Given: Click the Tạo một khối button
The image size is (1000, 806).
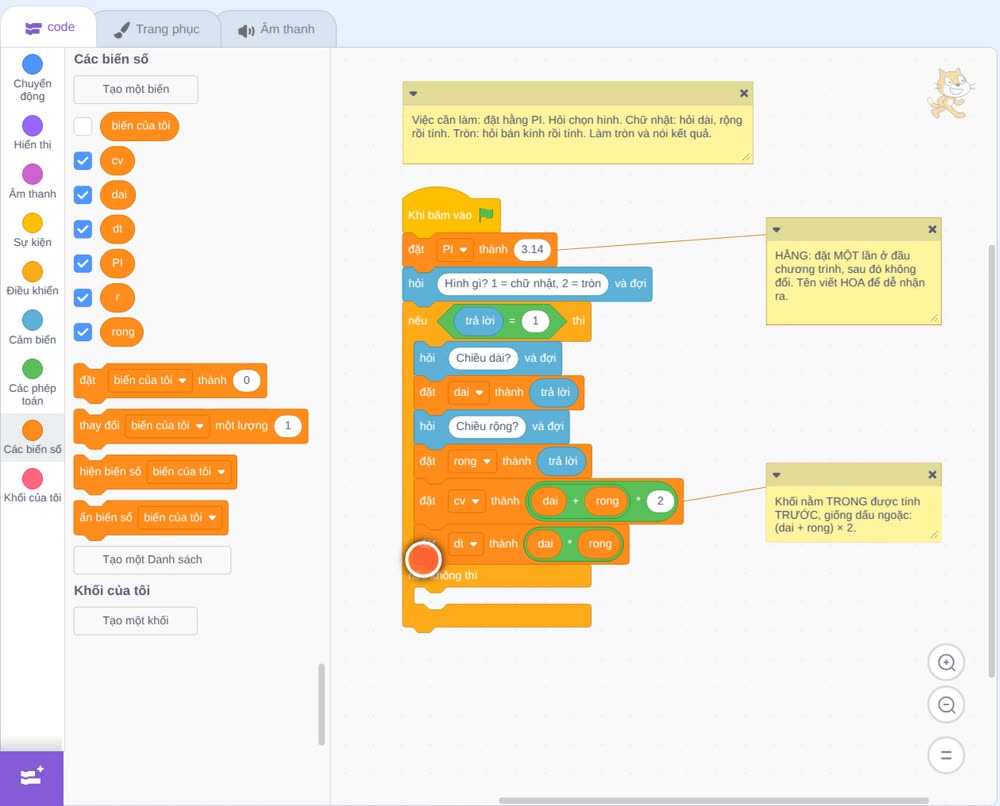Looking at the screenshot, I should pos(136,621).
